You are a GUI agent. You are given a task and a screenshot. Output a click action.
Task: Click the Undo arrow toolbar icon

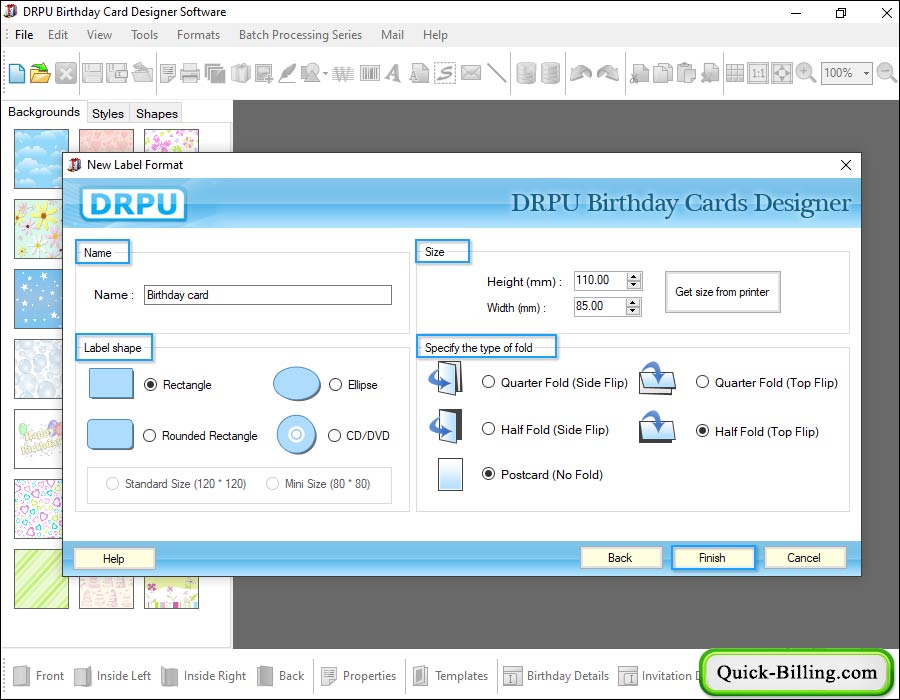[581, 73]
